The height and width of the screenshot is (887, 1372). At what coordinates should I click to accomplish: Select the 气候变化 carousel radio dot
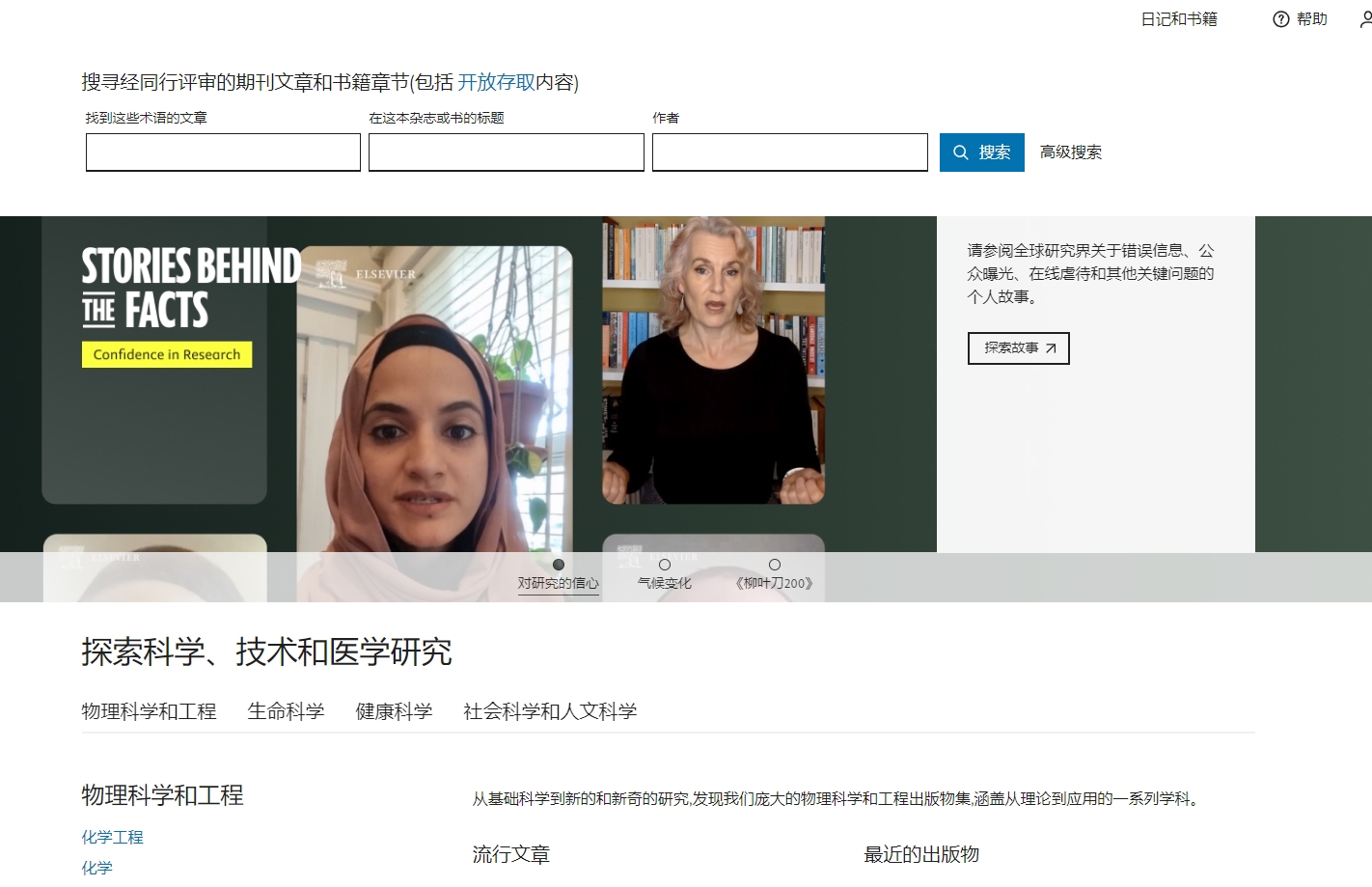tap(665, 565)
